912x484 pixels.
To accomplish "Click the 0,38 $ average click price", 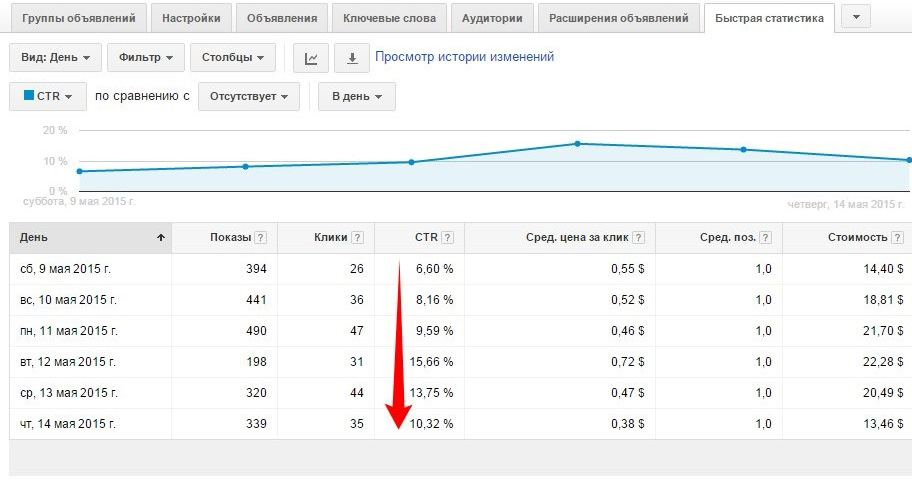I will 628,424.
